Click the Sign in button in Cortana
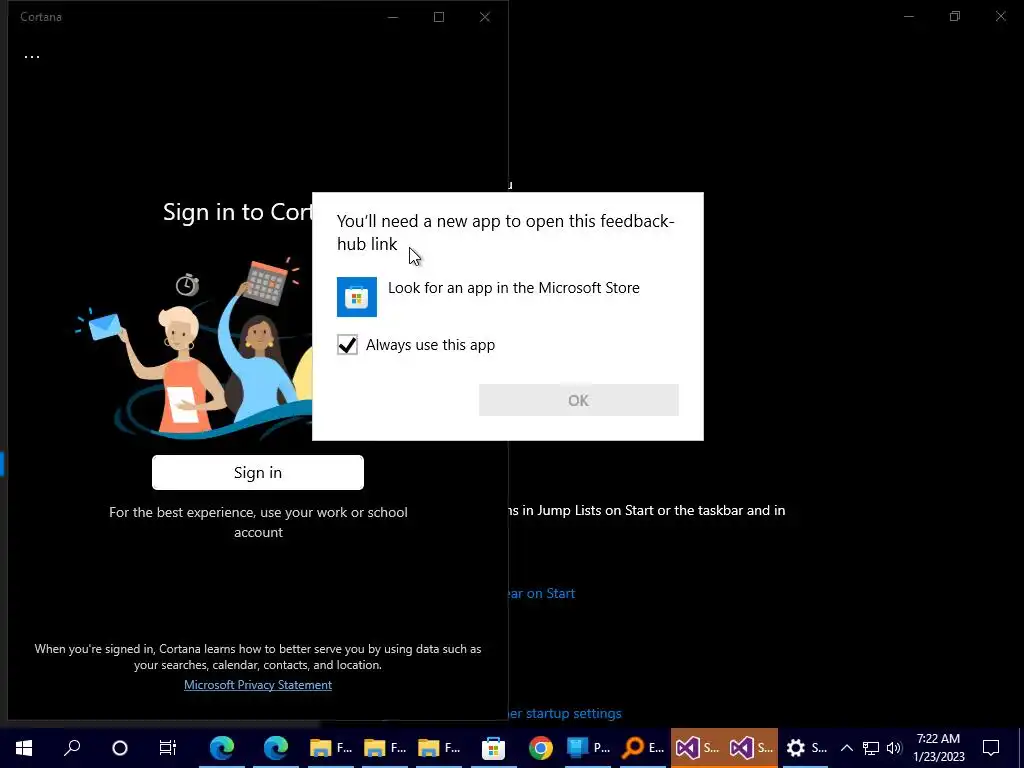This screenshot has width=1024, height=768. tap(258, 472)
